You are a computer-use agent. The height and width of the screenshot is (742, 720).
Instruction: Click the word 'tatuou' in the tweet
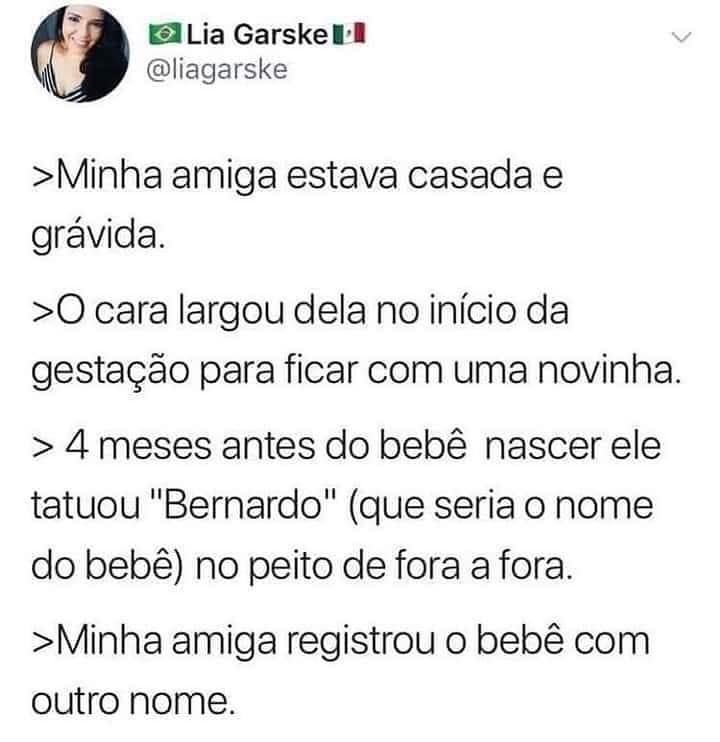(x=86, y=506)
